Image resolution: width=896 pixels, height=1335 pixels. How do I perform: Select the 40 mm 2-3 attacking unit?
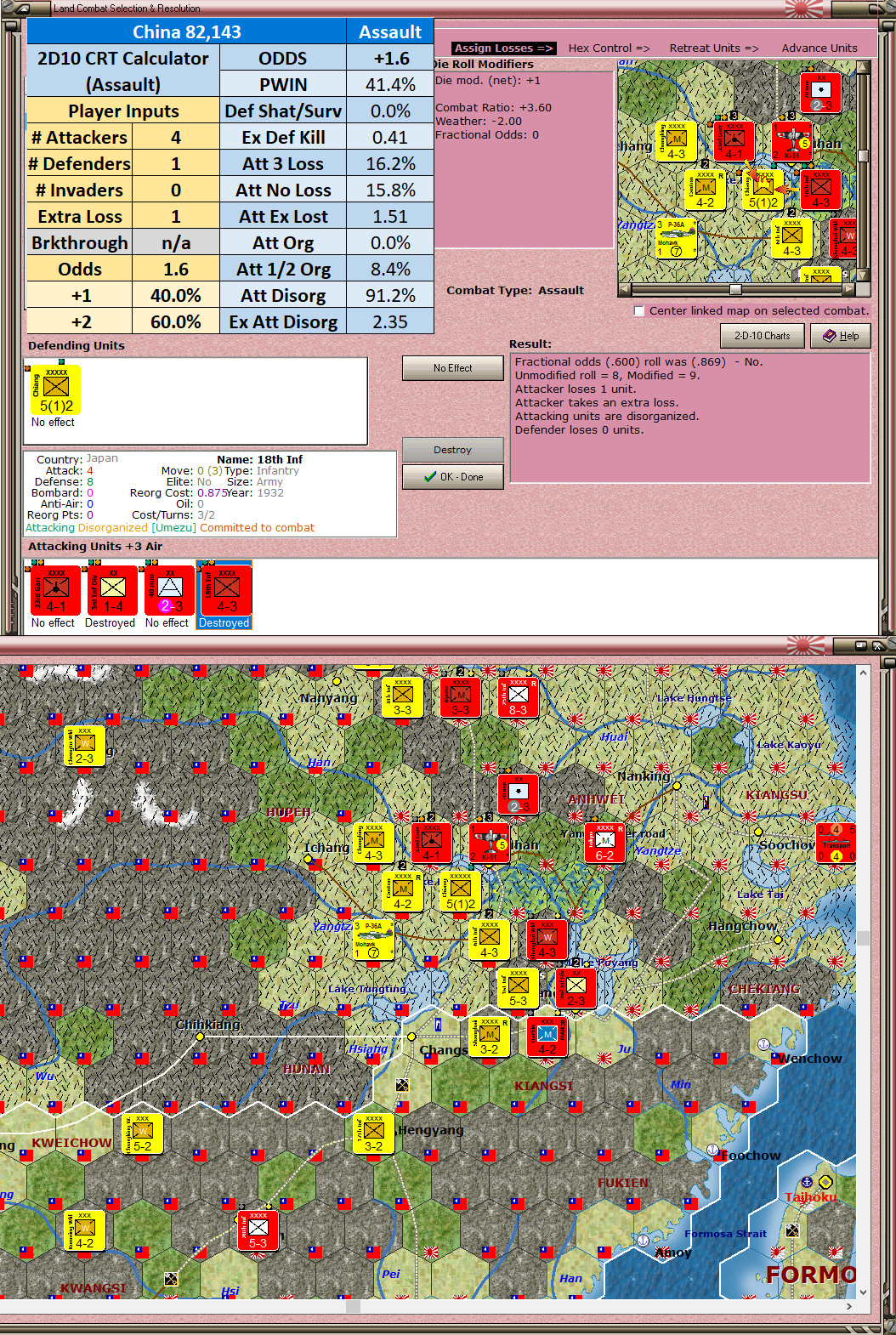pos(170,591)
